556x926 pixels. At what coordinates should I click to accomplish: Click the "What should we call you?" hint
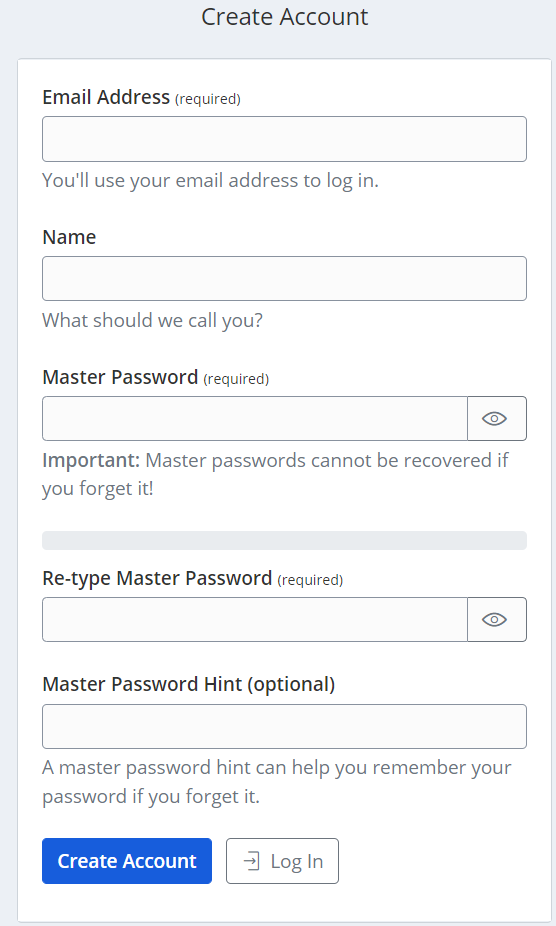coord(152,320)
